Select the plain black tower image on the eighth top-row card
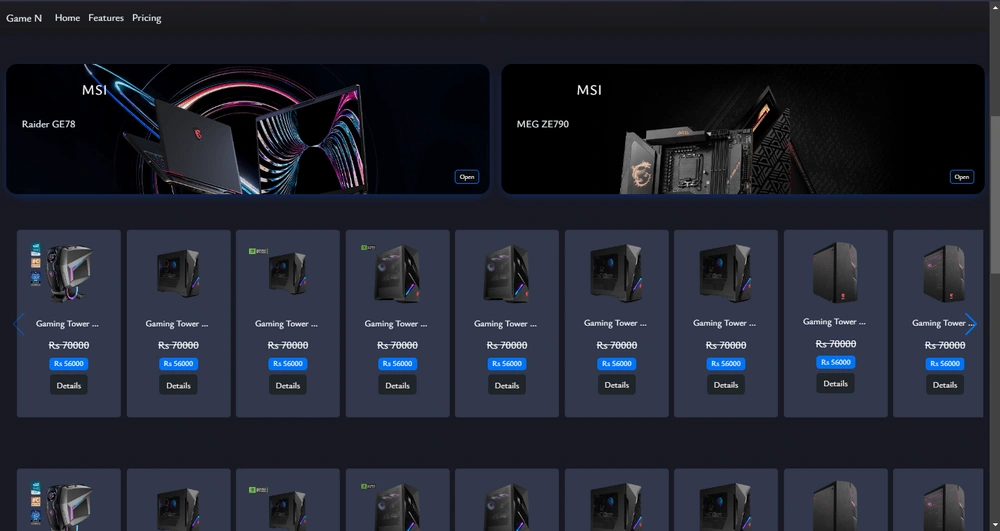 835,272
